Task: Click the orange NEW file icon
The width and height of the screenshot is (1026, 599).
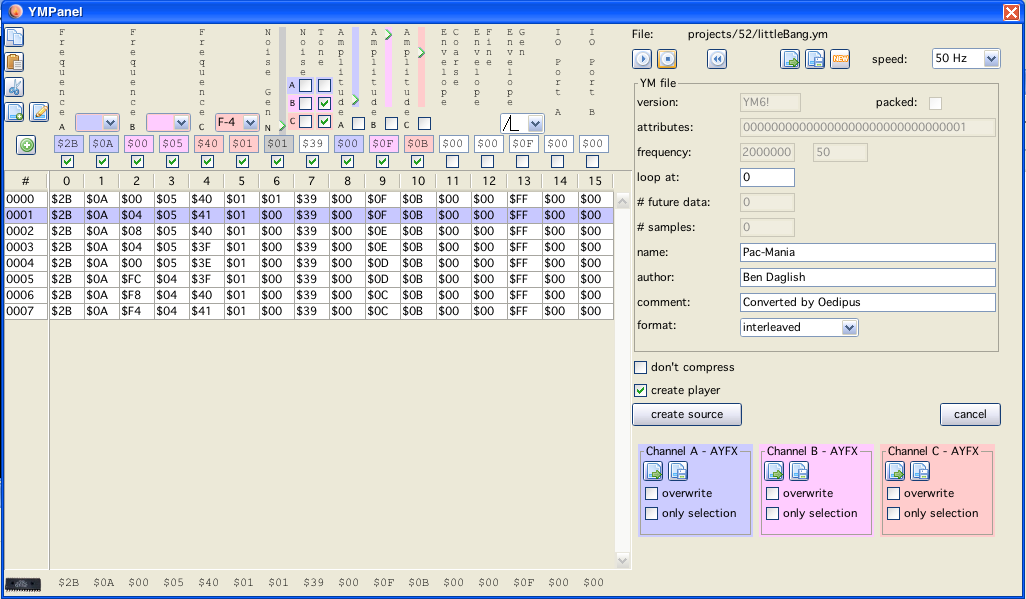Action: (x=840, y=59)
